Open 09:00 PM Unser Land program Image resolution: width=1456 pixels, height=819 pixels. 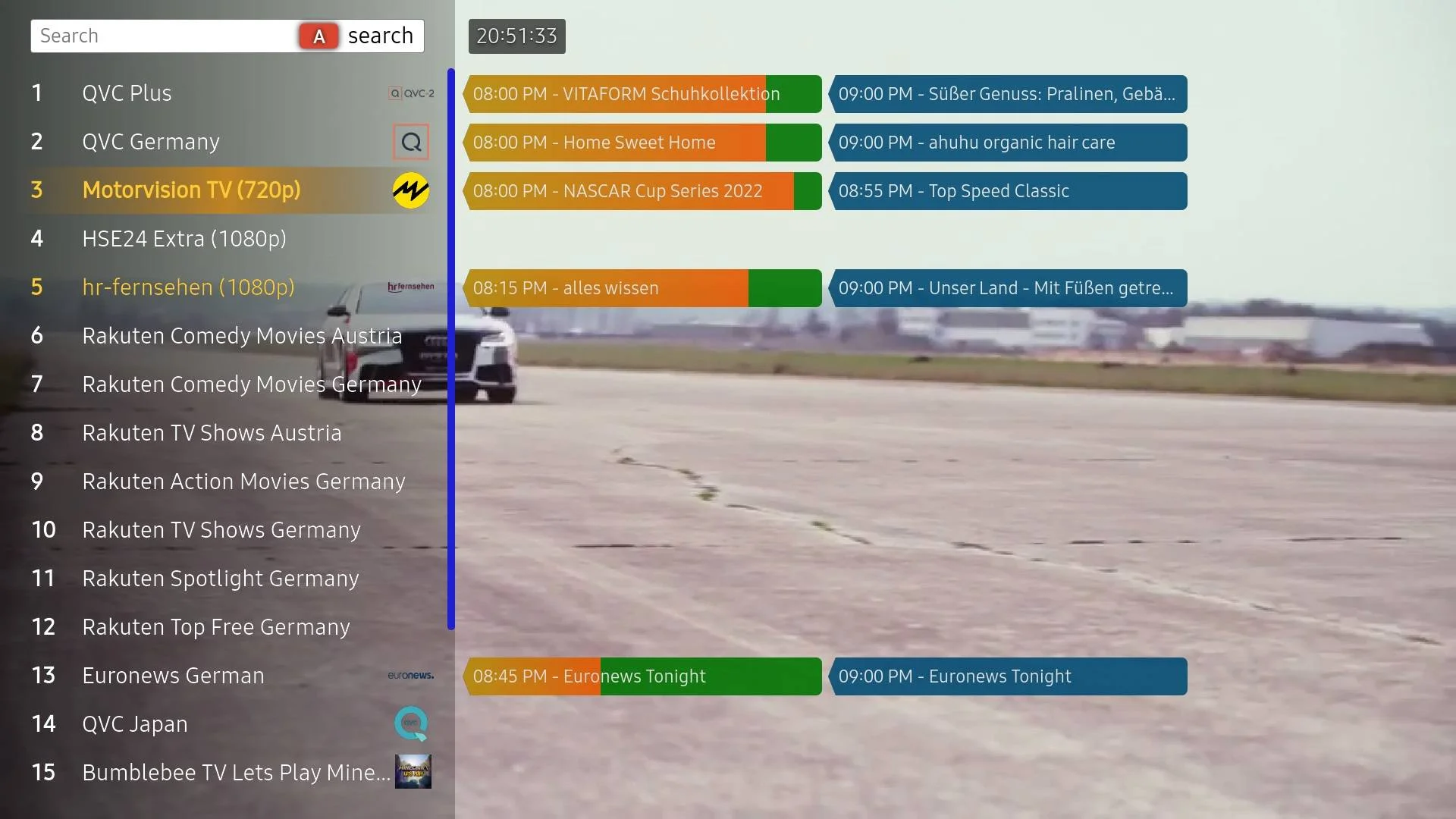(x=1008, y=288)
